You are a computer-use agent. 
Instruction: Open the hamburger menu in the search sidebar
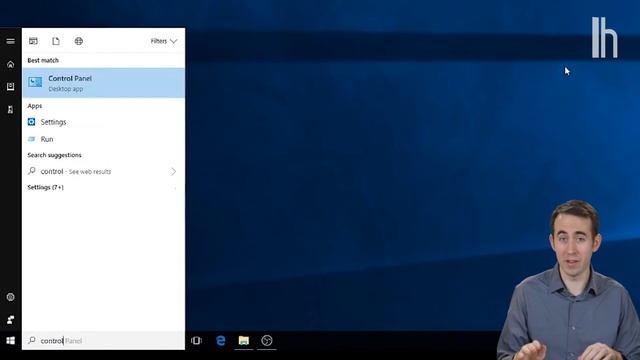11,41
